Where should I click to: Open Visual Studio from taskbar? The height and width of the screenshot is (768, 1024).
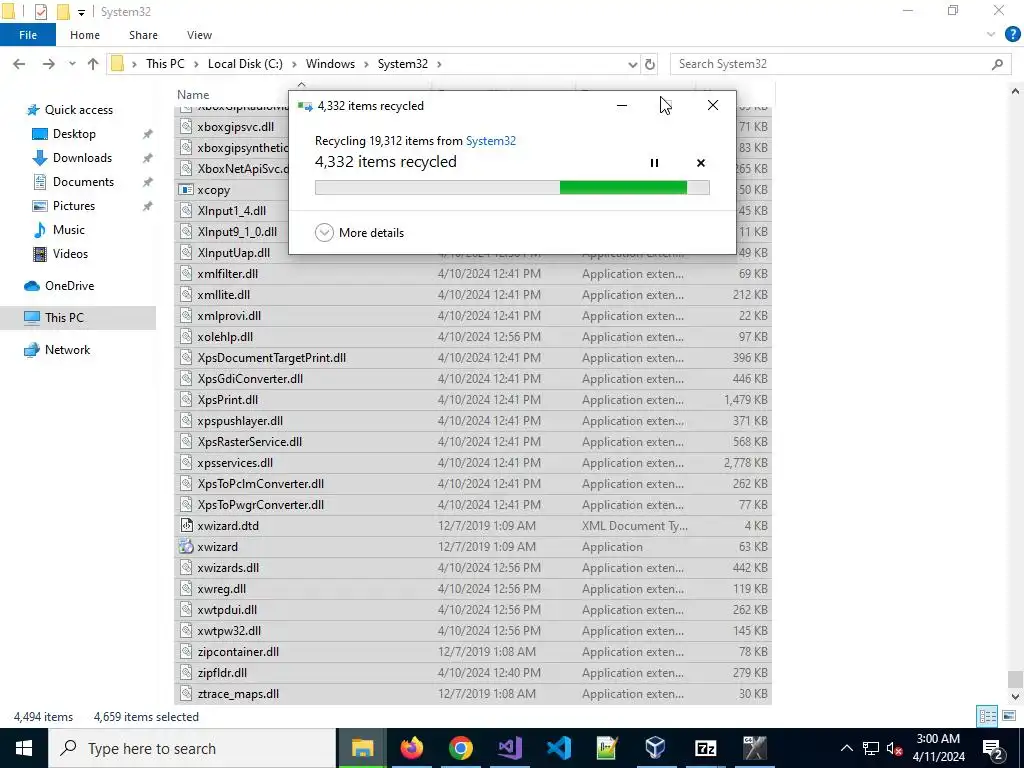point(509,748)
